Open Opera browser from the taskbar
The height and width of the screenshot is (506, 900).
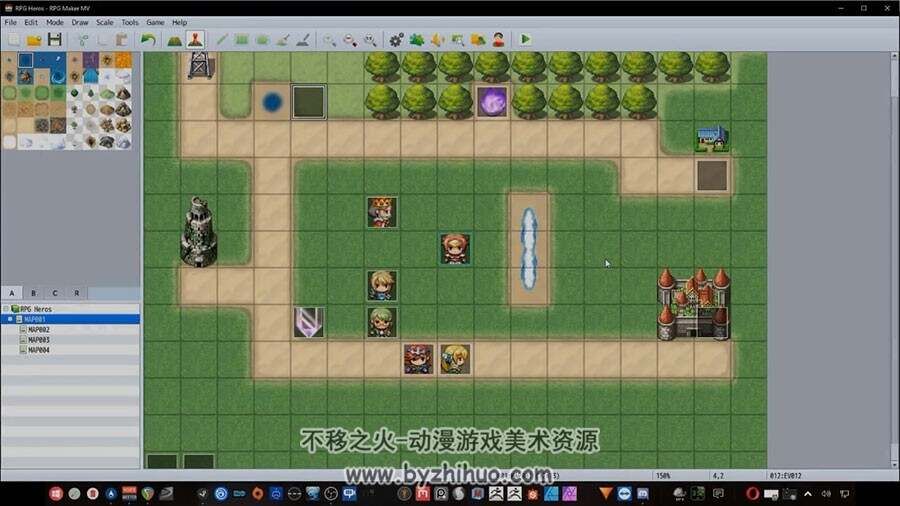[752, 493]
